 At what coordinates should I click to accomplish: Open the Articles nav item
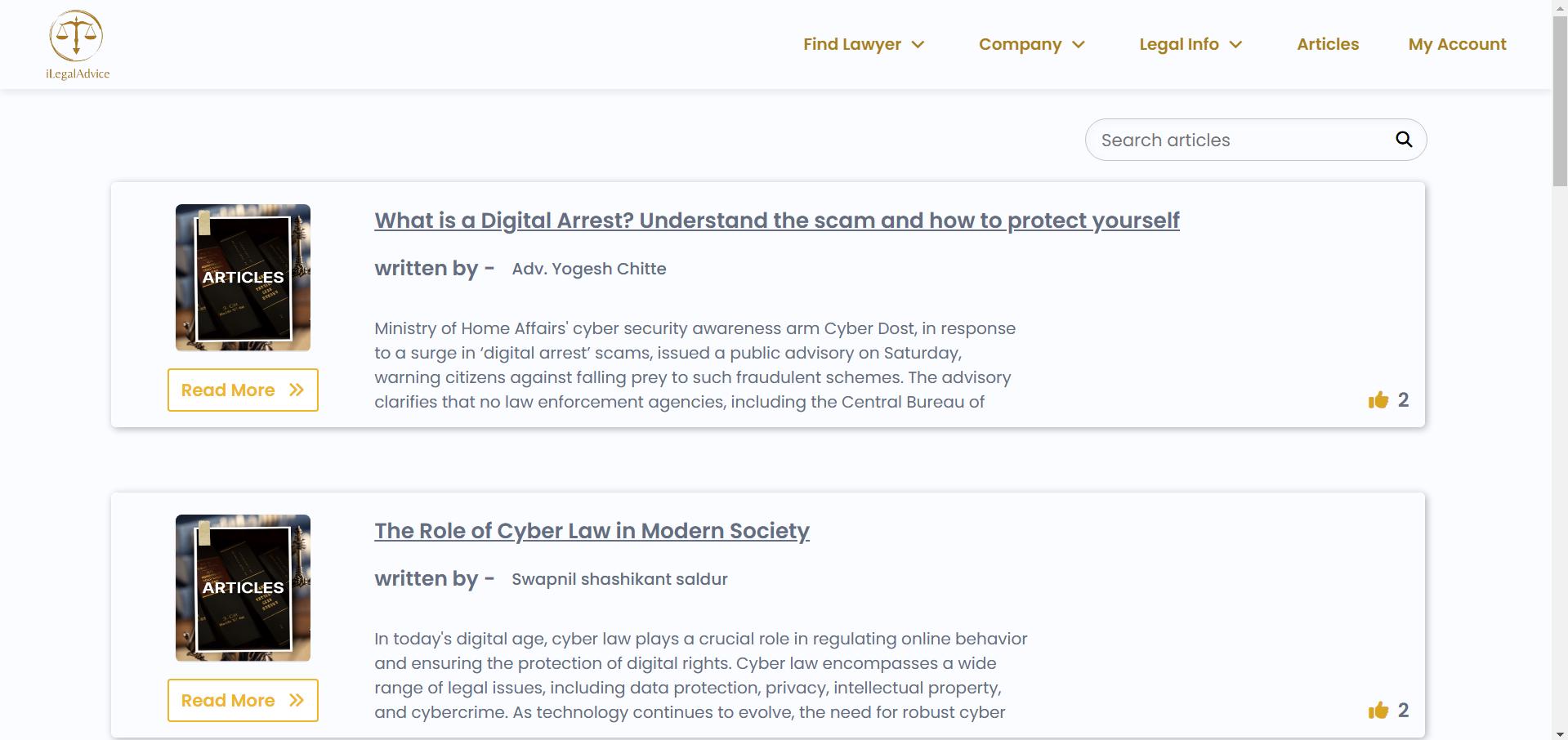(x=1327, y=44)
